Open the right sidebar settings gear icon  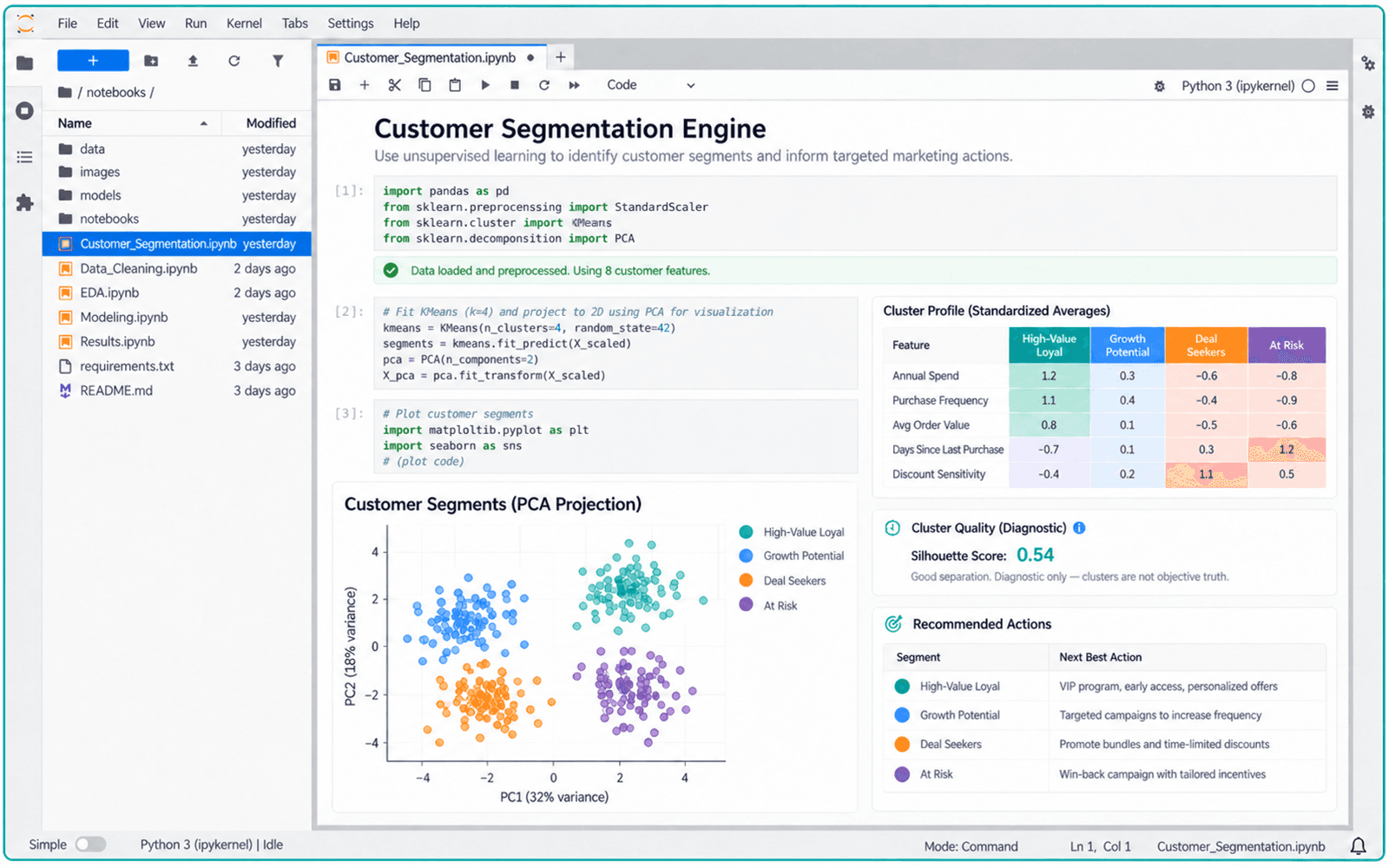(1368, 112)
